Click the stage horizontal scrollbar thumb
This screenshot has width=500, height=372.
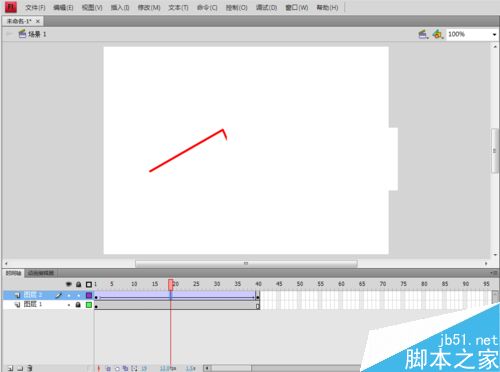click(x=246, y=264)
